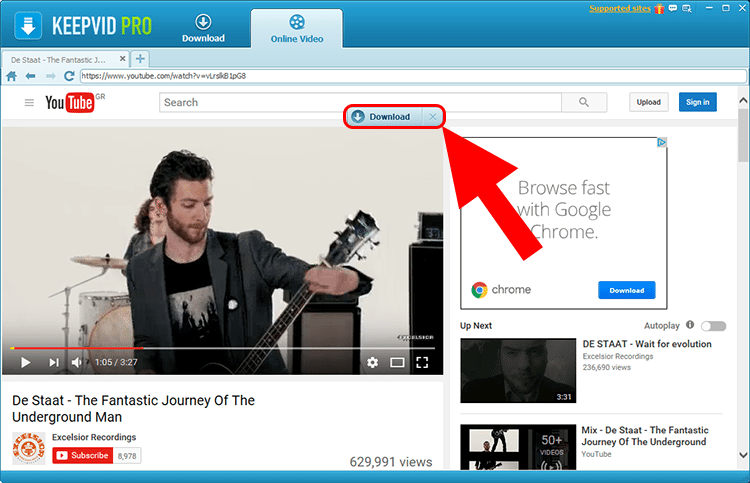Click the 8,978 subscriber count

(x=127, y=456)
